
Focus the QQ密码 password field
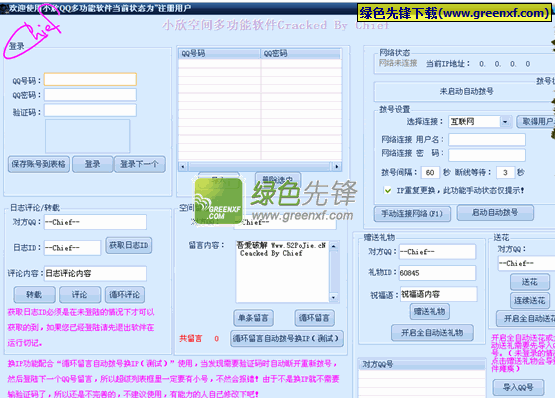pyautogui.click(x=90, y=95)
